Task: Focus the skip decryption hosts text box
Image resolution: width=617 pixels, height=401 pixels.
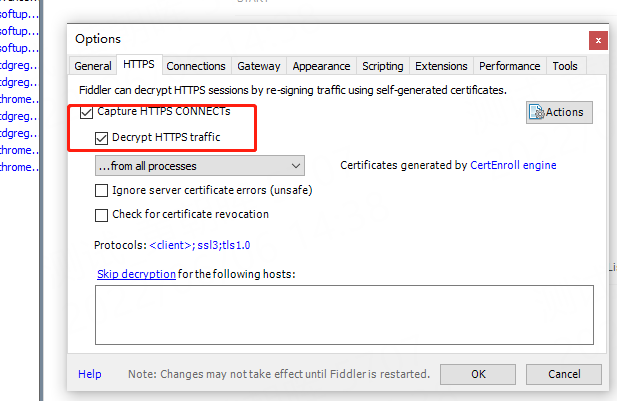Action: pyautogui.click(x=344, y=315)
